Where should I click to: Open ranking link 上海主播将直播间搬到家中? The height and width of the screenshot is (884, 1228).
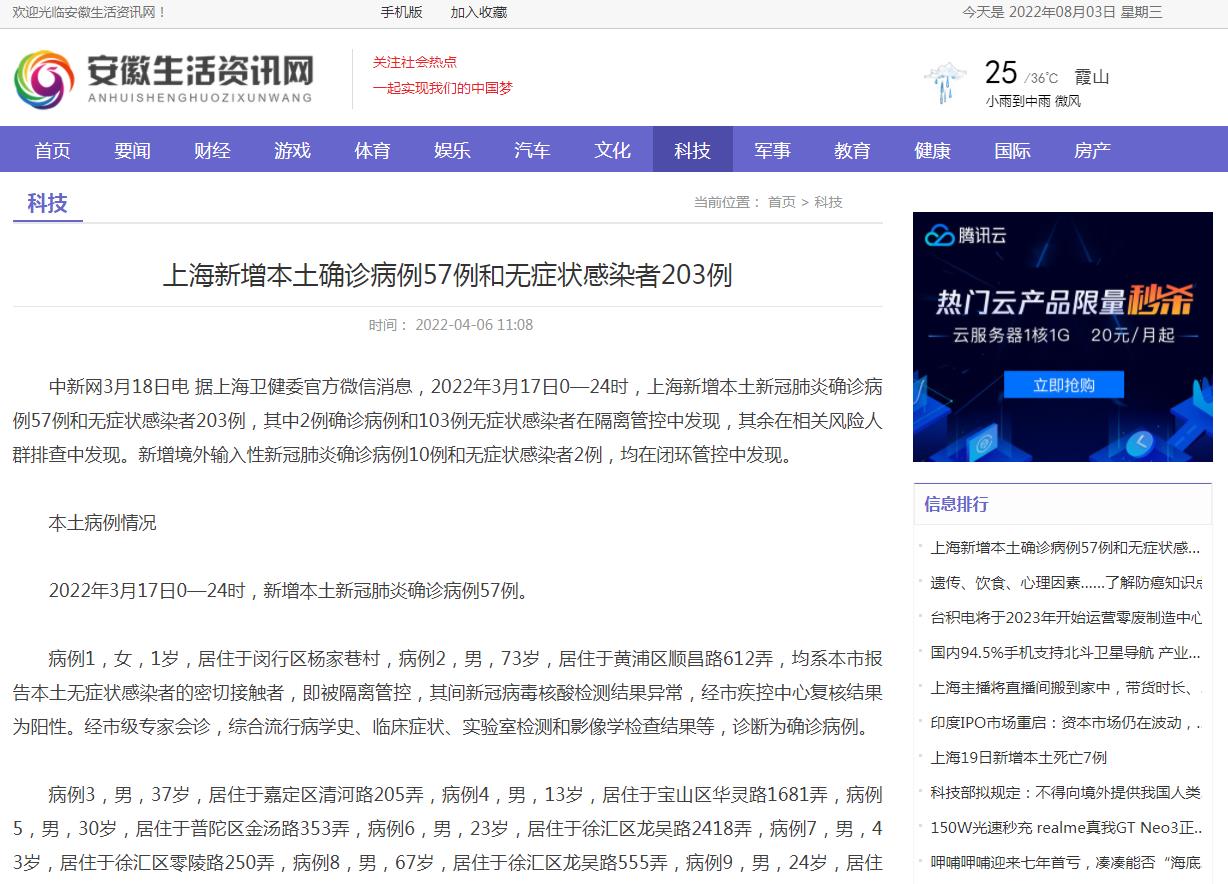tap(1066, 687)
